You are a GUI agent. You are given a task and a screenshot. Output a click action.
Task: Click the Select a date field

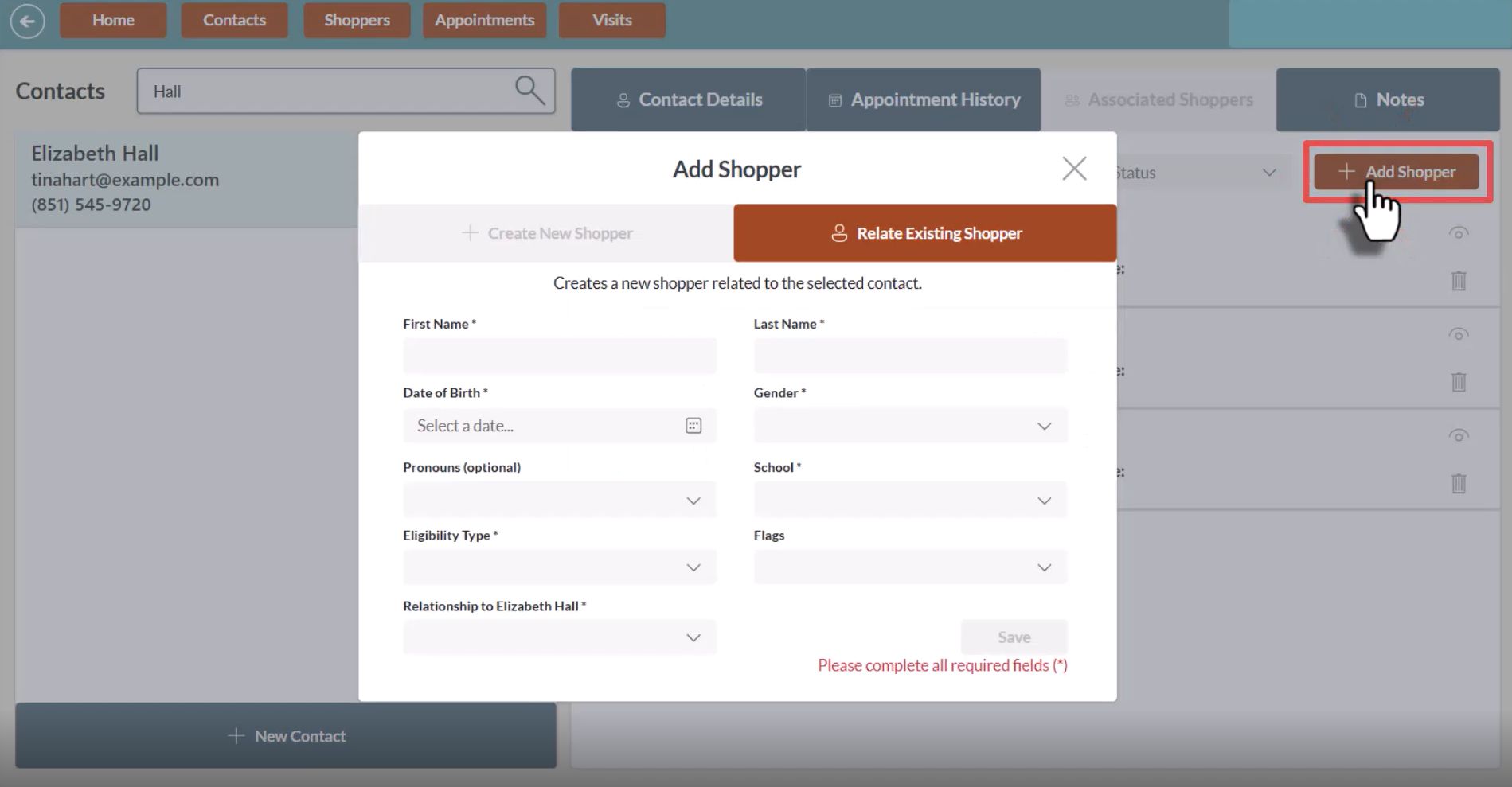click(x=559, y=426)
